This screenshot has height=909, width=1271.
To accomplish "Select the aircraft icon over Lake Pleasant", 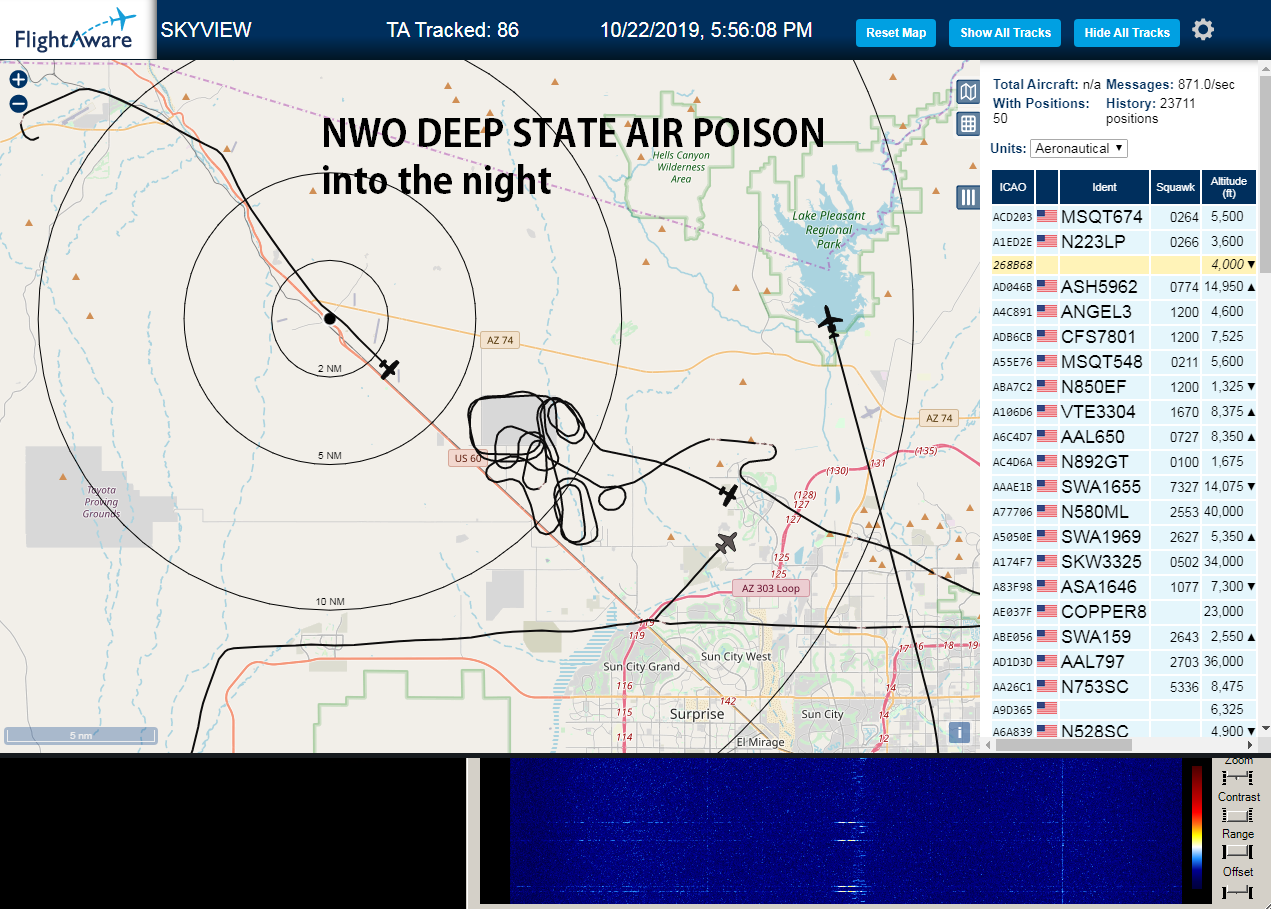I will click(830, 321).
